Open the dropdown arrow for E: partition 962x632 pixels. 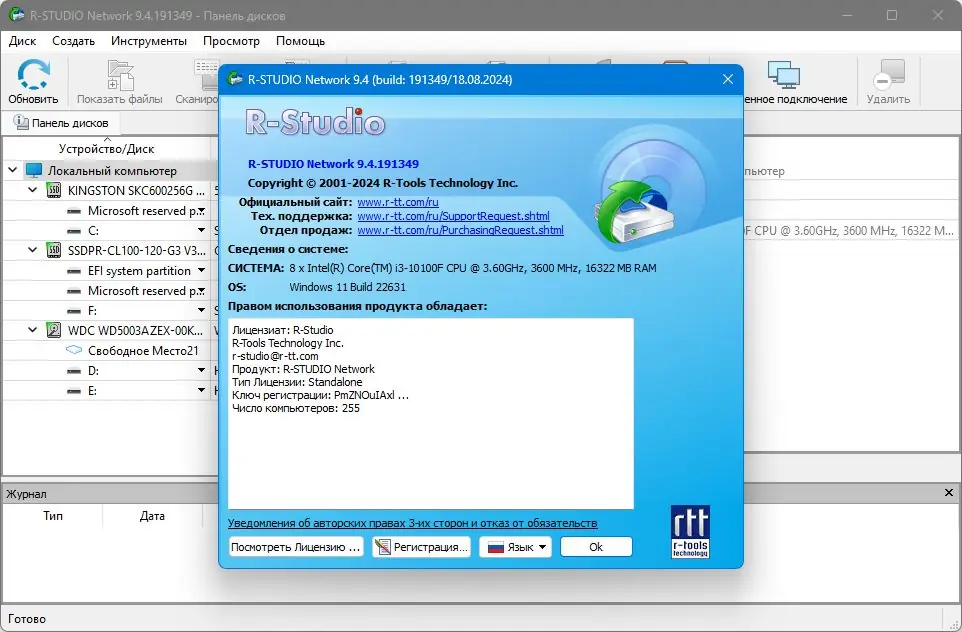tap(201, 391)
